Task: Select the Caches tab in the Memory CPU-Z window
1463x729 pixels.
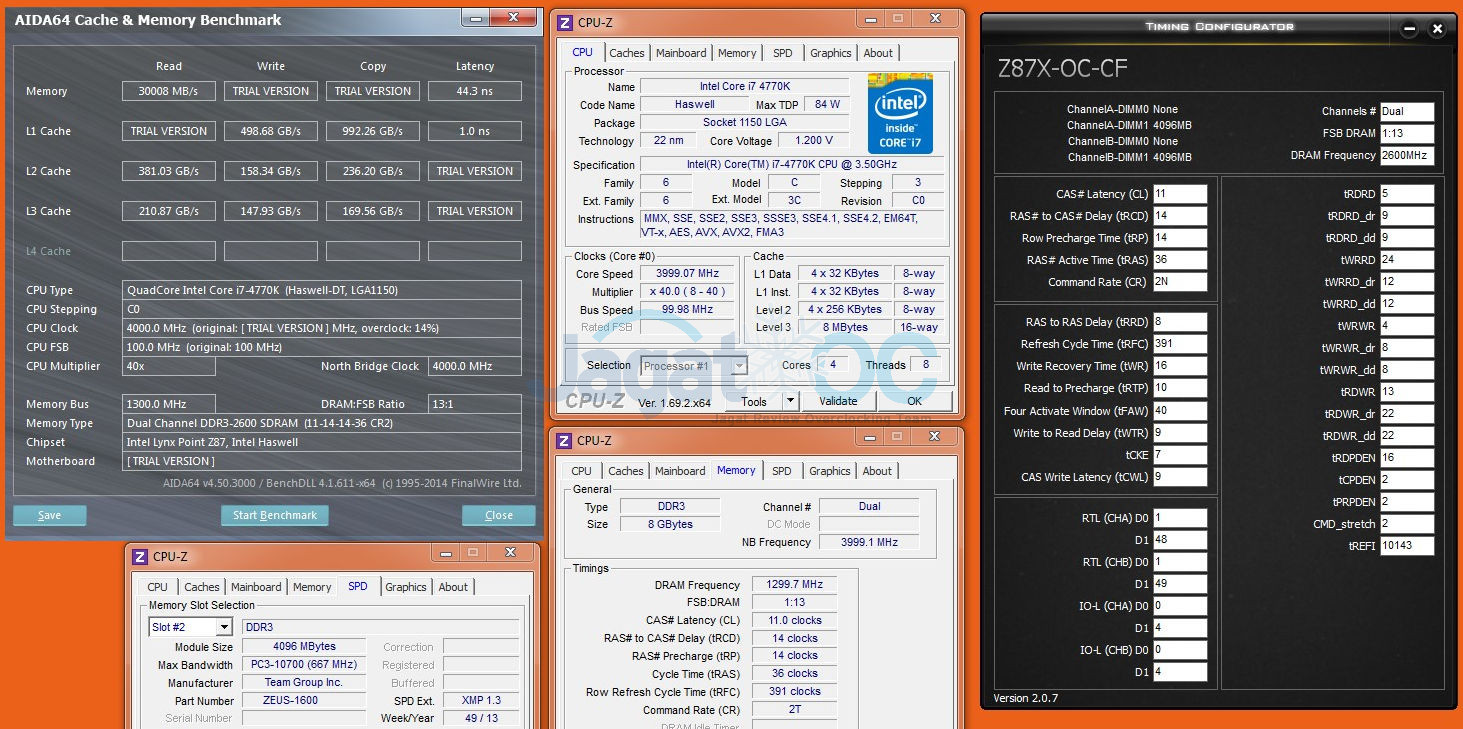Action: pos(626,471)
